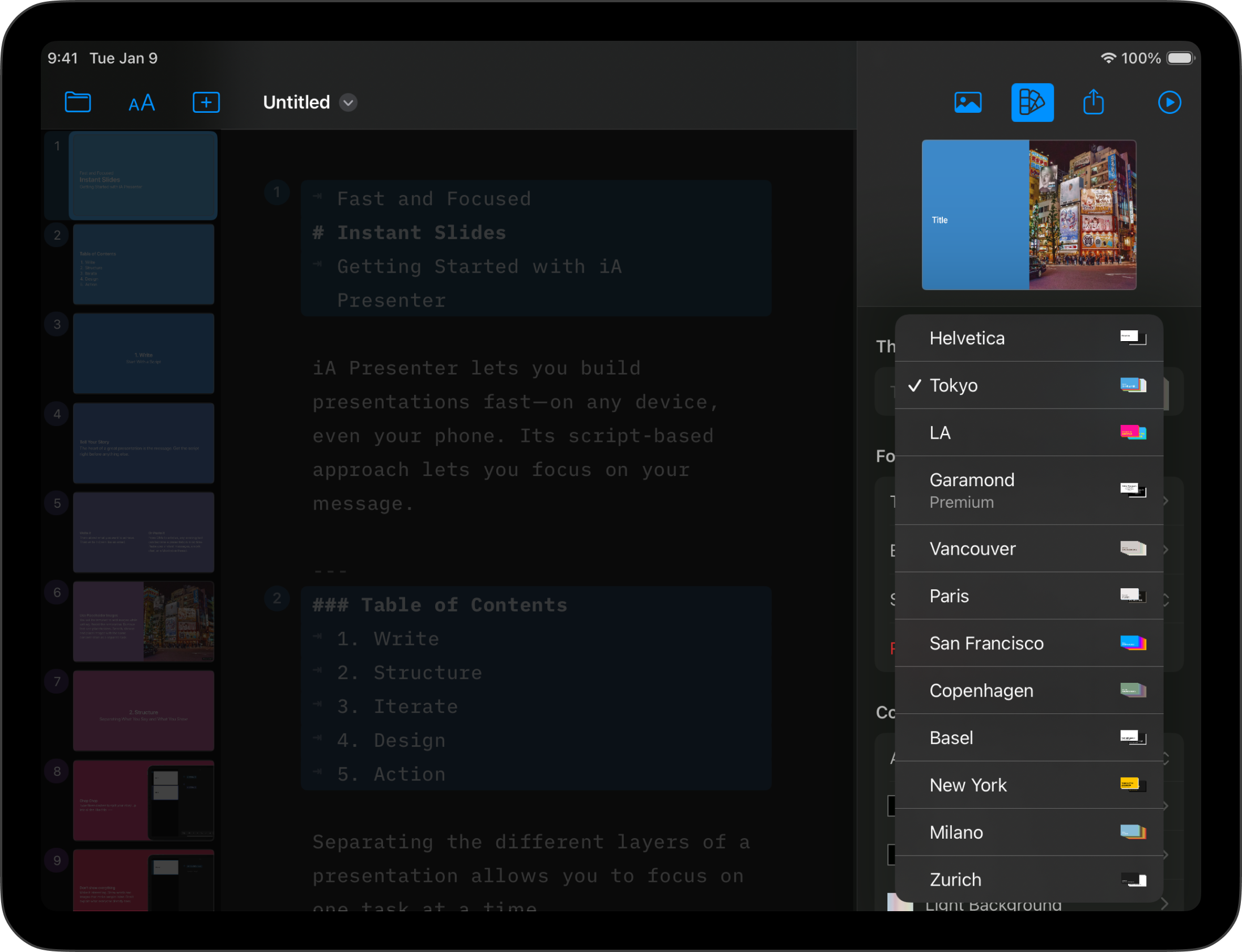Toggle the design themes panel icon

(x=1032, y=103)
